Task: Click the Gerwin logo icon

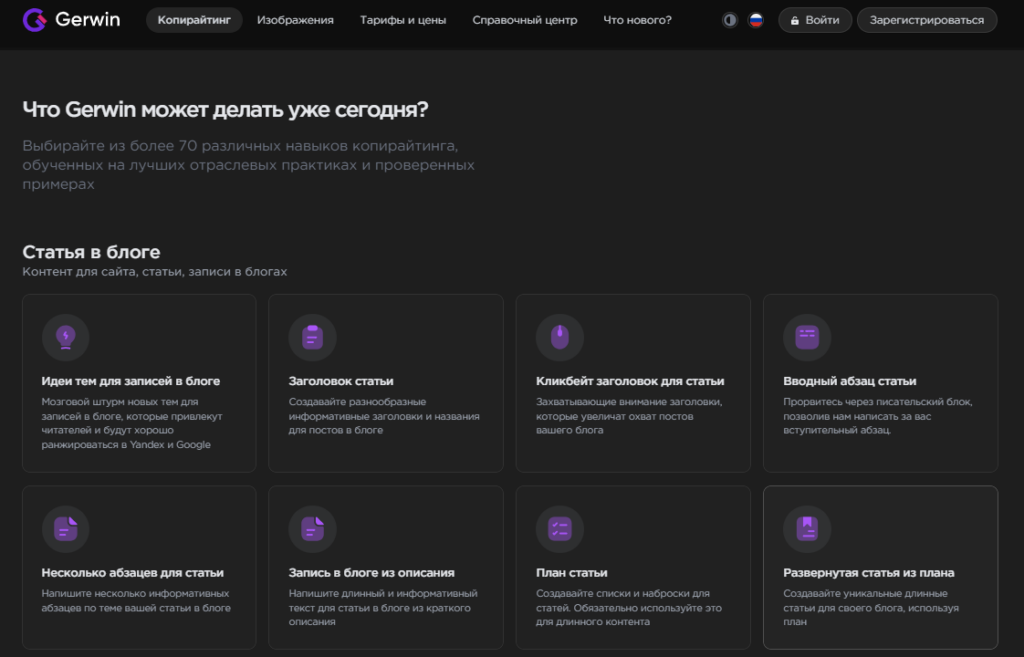Action: tap(34, 20)
